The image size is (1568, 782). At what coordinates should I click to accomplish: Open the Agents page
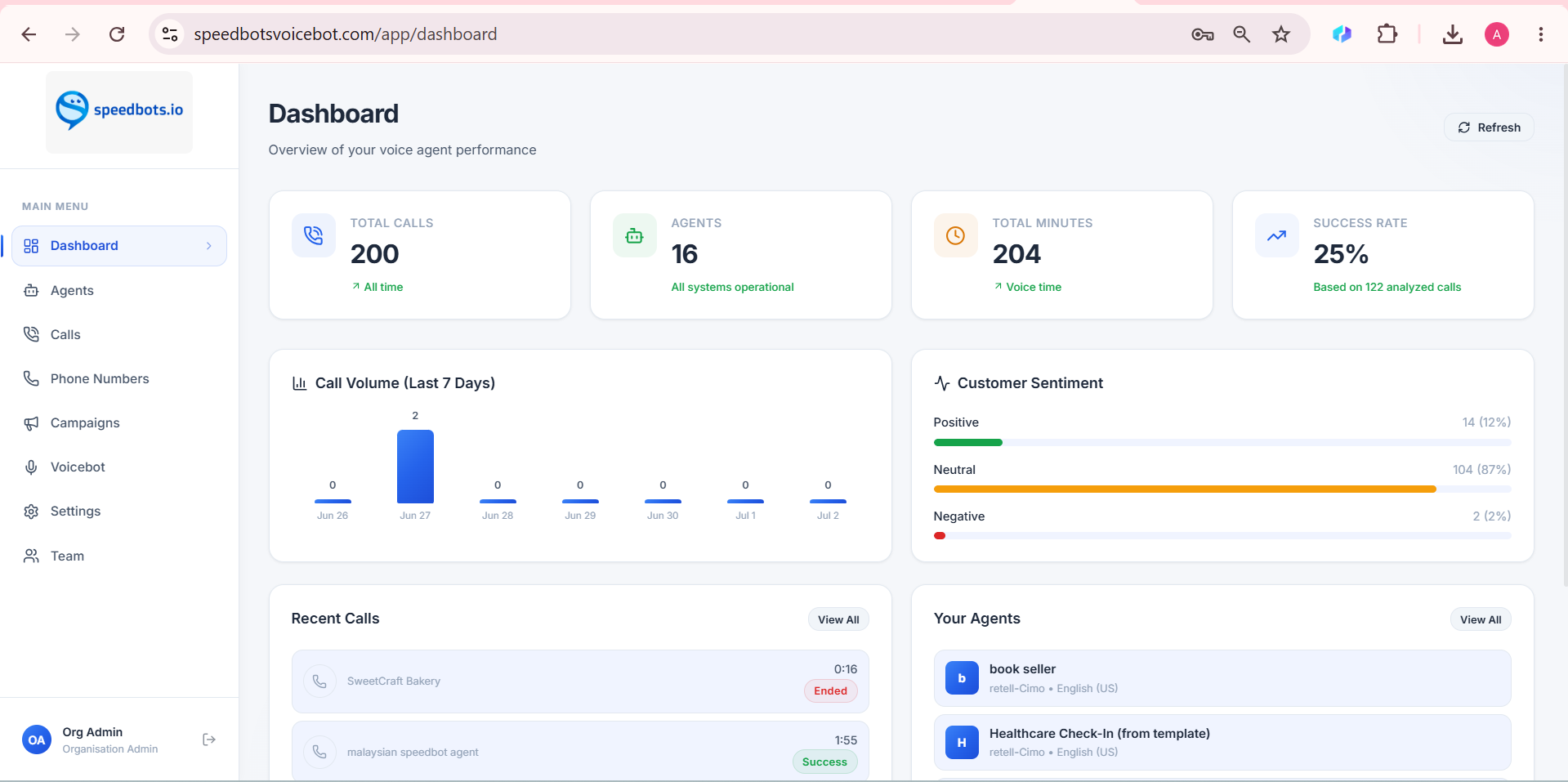pyautogui.click(x=72, y=290)
